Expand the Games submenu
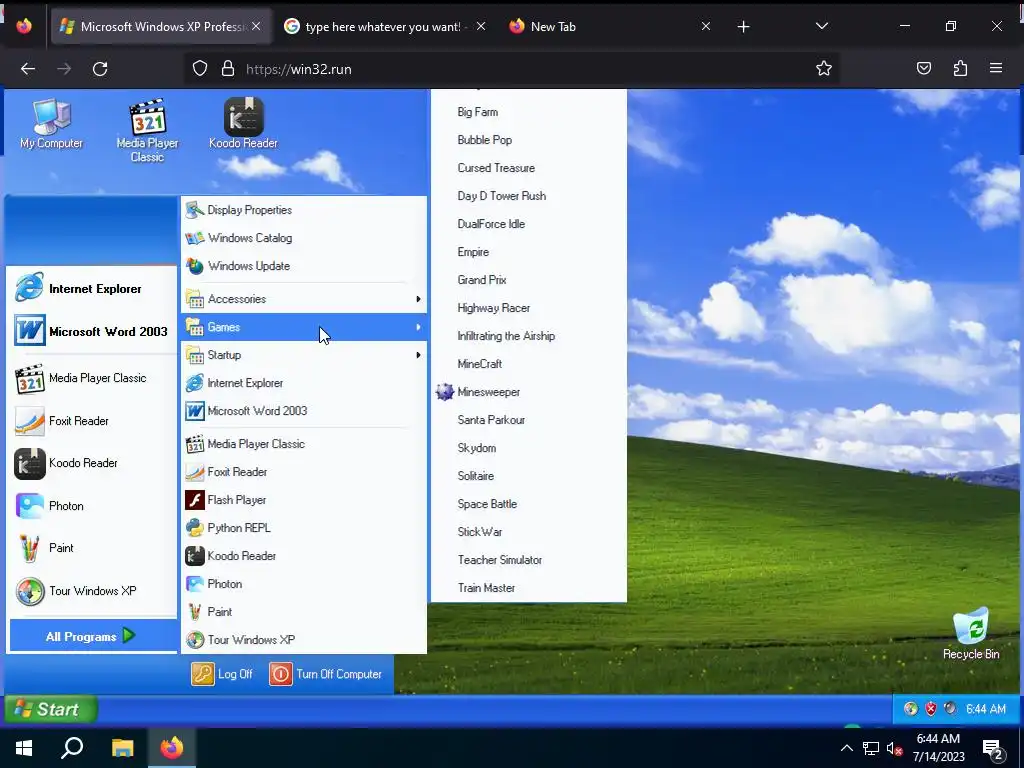This screenshot has width=1024, height=768. [304, 327]
